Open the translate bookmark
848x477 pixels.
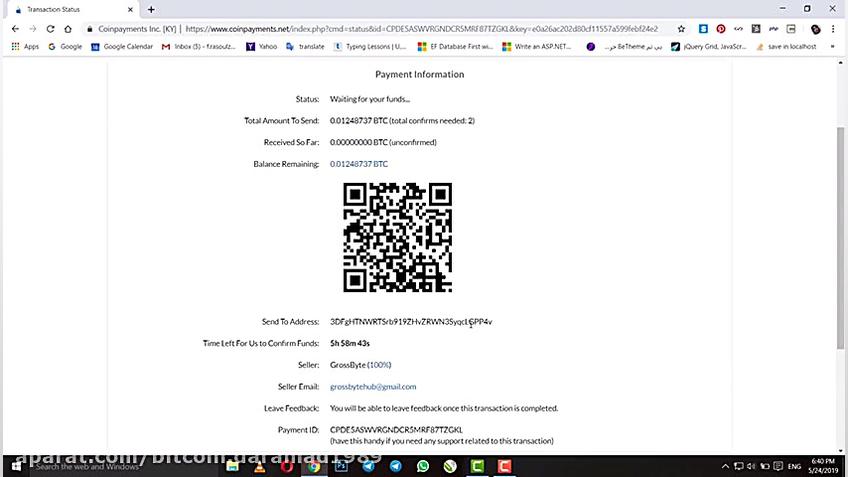pos(305,47)
